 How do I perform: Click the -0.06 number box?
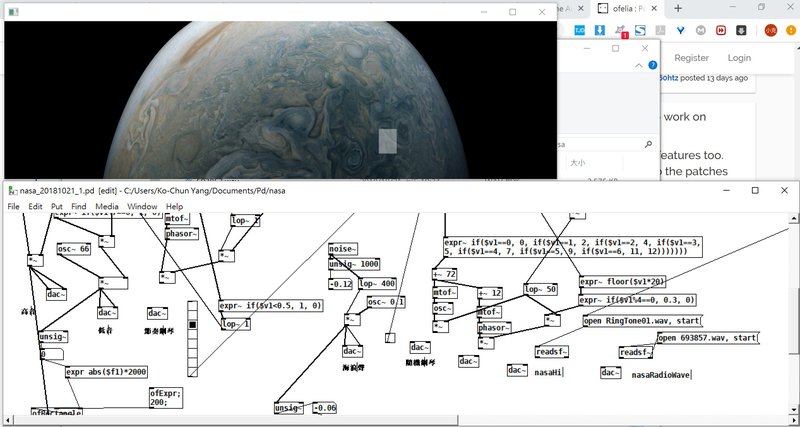click(324, 408)
